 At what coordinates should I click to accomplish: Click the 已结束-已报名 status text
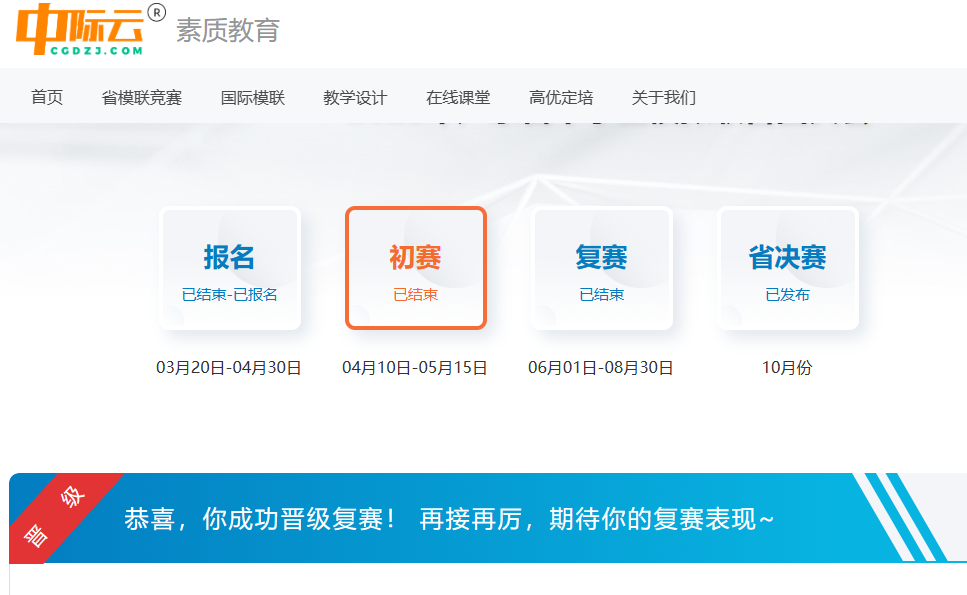(x=230, y=295)
